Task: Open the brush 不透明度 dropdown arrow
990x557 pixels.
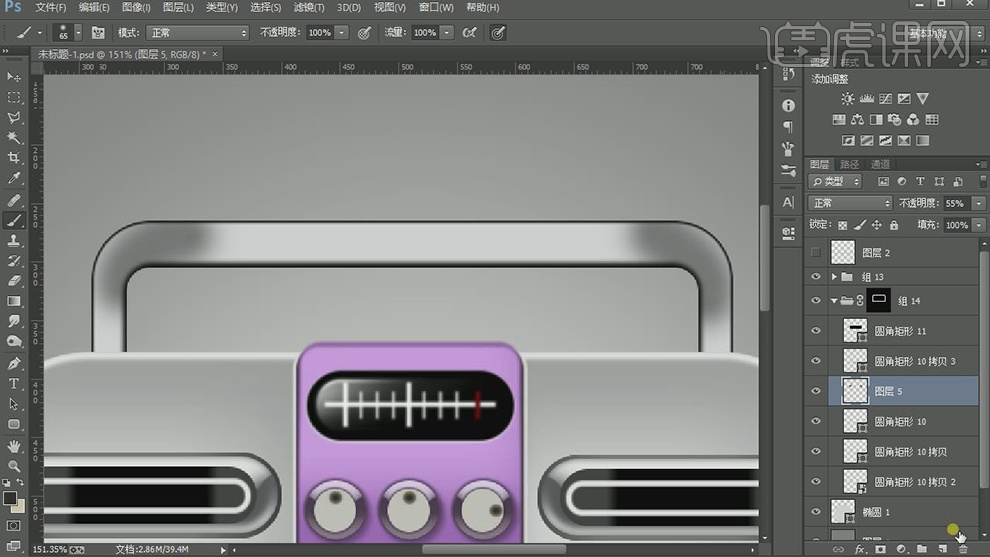Action: [x=342, y=32]
